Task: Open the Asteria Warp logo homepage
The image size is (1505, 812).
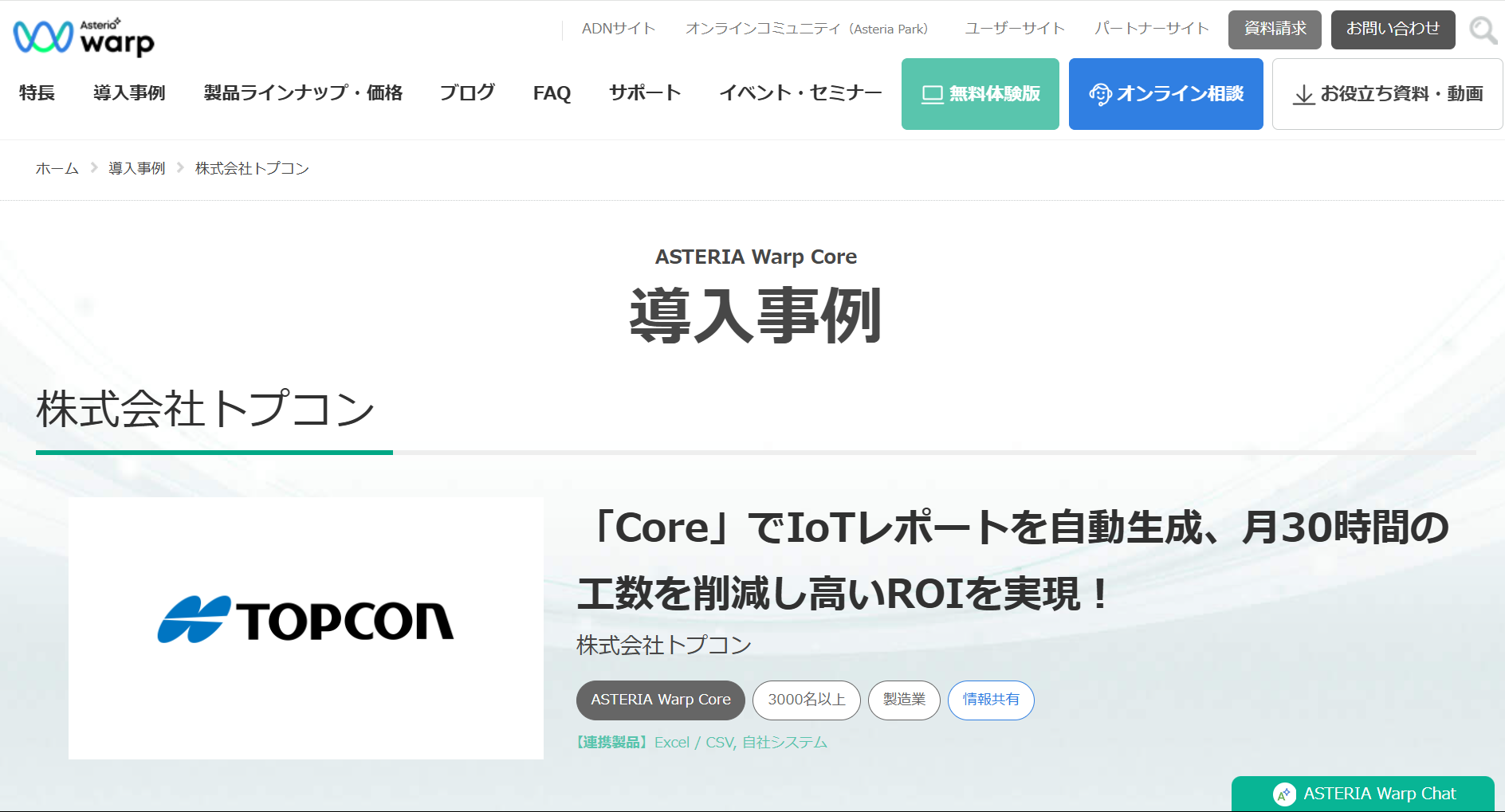Action: pos(84,37)
